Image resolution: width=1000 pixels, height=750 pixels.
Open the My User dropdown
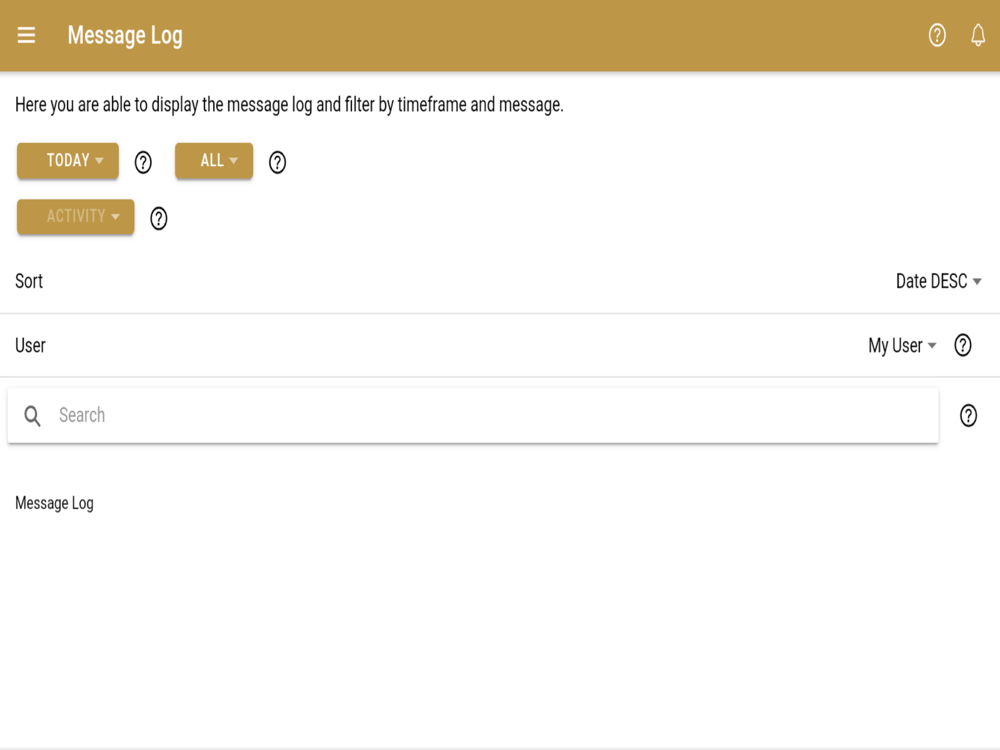tap(902, 346)
